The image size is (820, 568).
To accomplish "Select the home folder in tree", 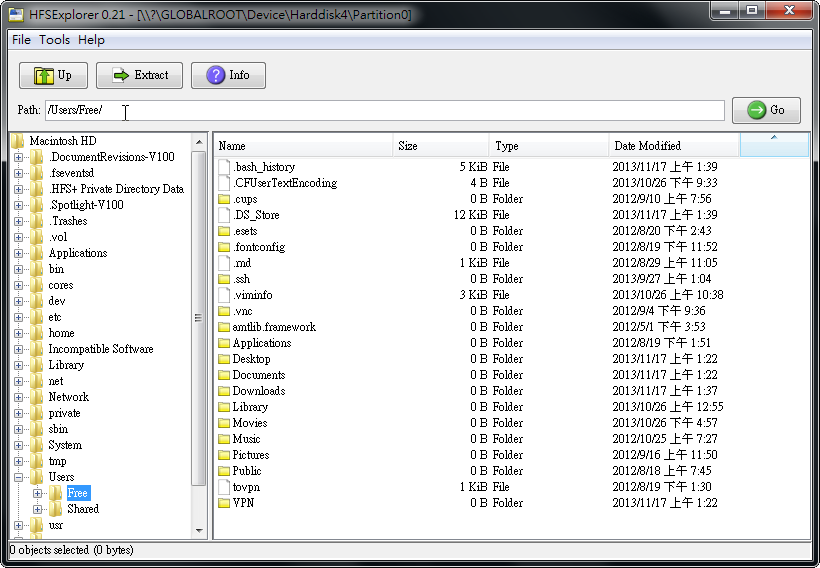I will pos(61,333).
